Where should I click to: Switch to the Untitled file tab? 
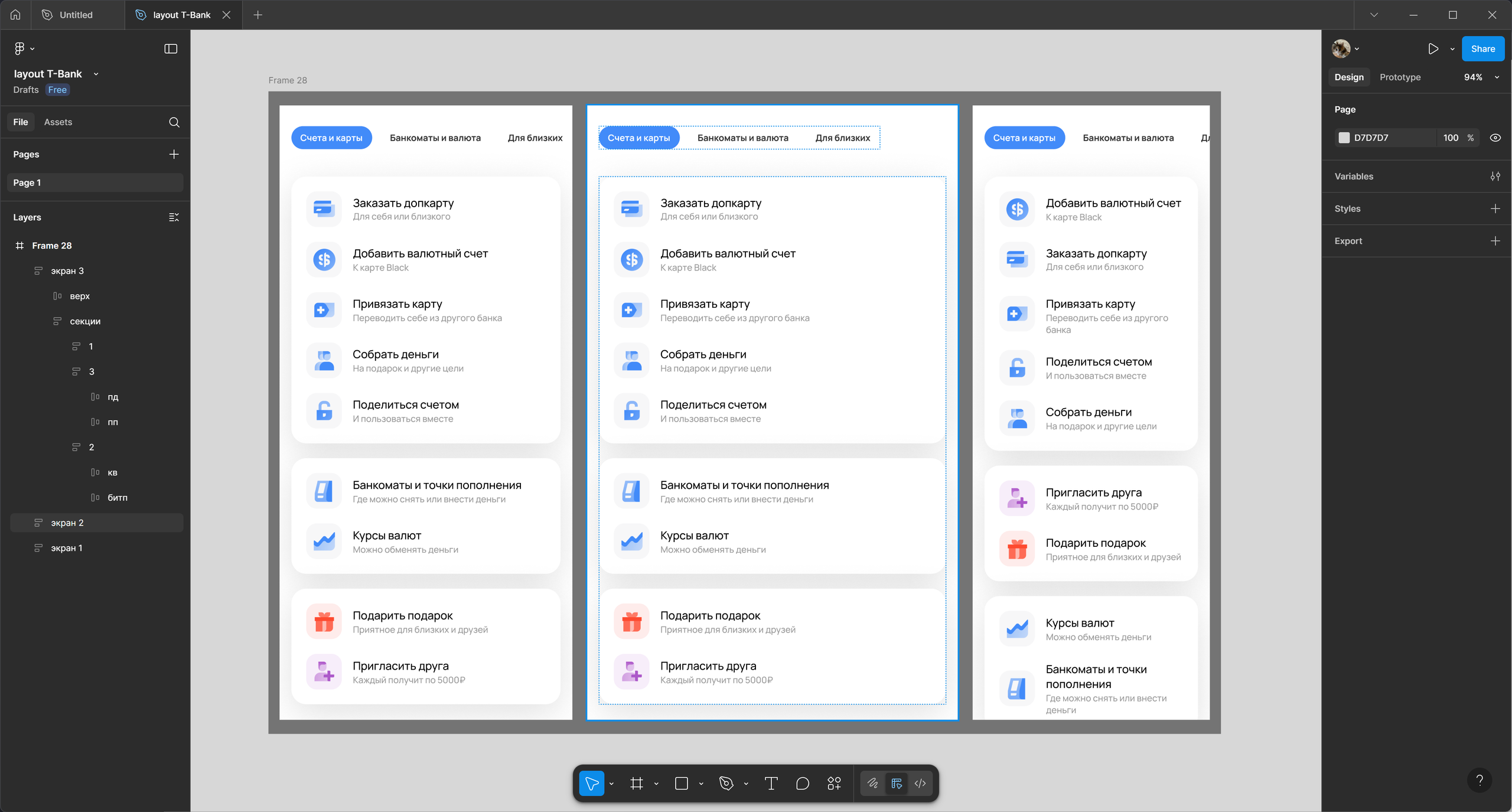[76, 15]
